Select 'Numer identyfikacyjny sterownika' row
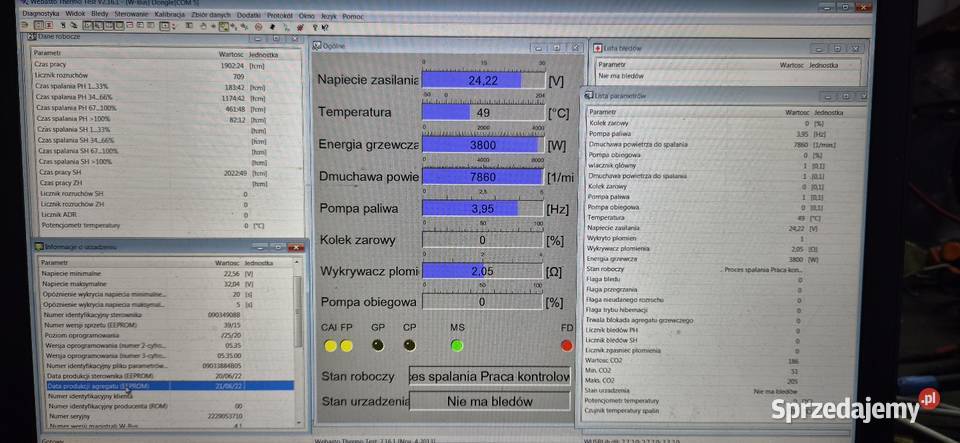960x443 pixels. pos(167,315)
